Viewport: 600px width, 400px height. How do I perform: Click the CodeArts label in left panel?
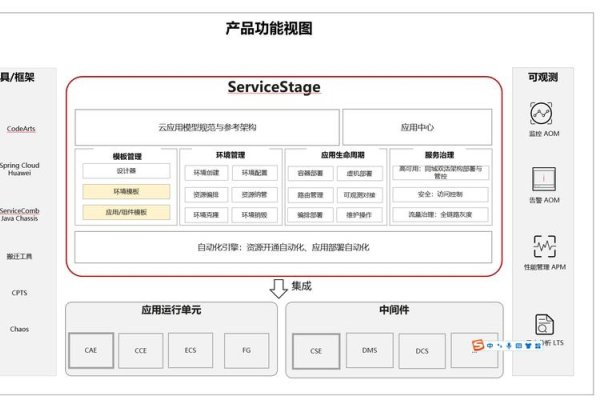[21, 129]
